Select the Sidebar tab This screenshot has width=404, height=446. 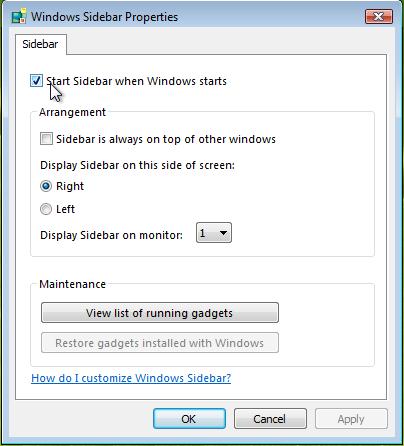point(40,44)
